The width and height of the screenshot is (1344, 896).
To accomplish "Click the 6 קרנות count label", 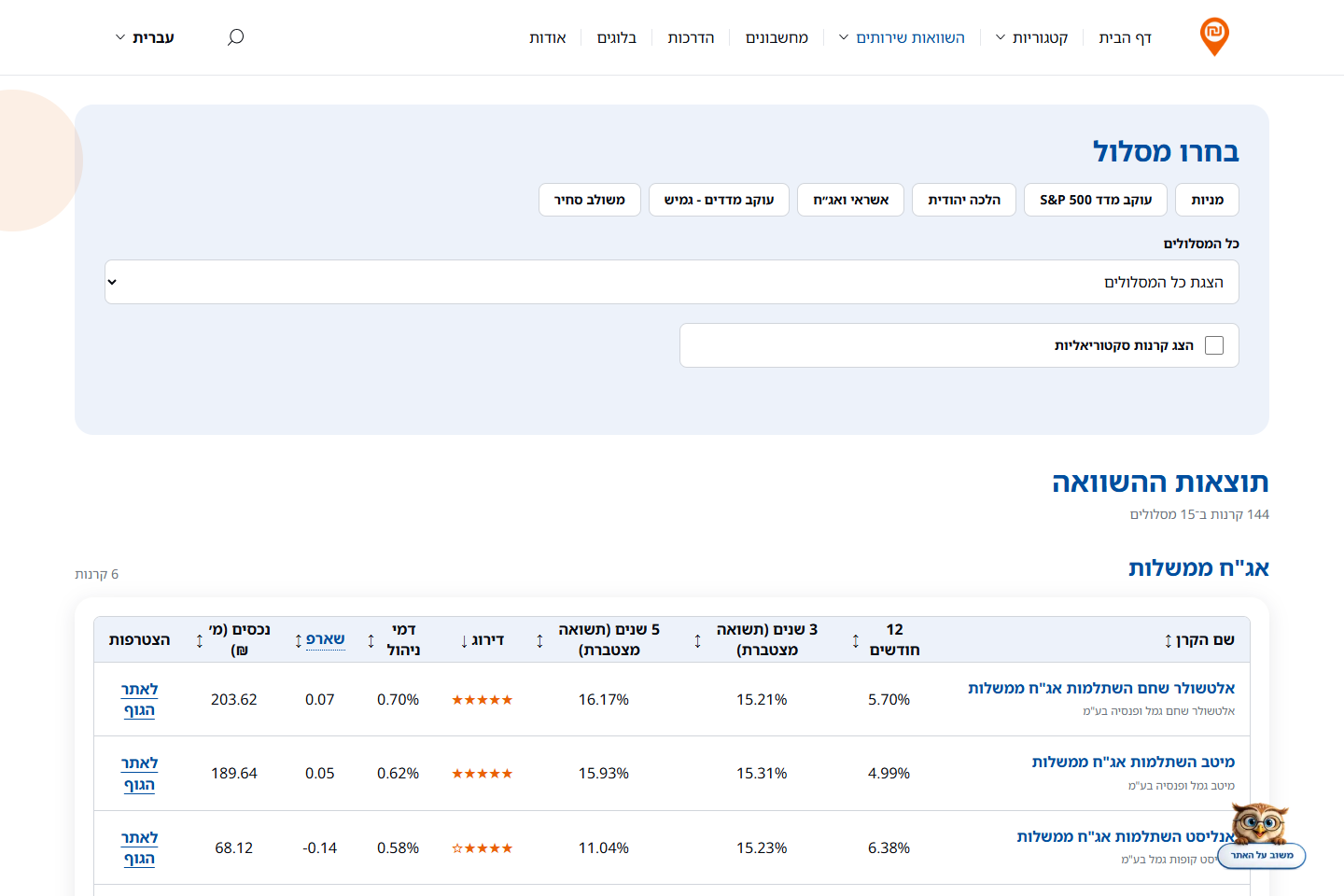I will (96, 574).
